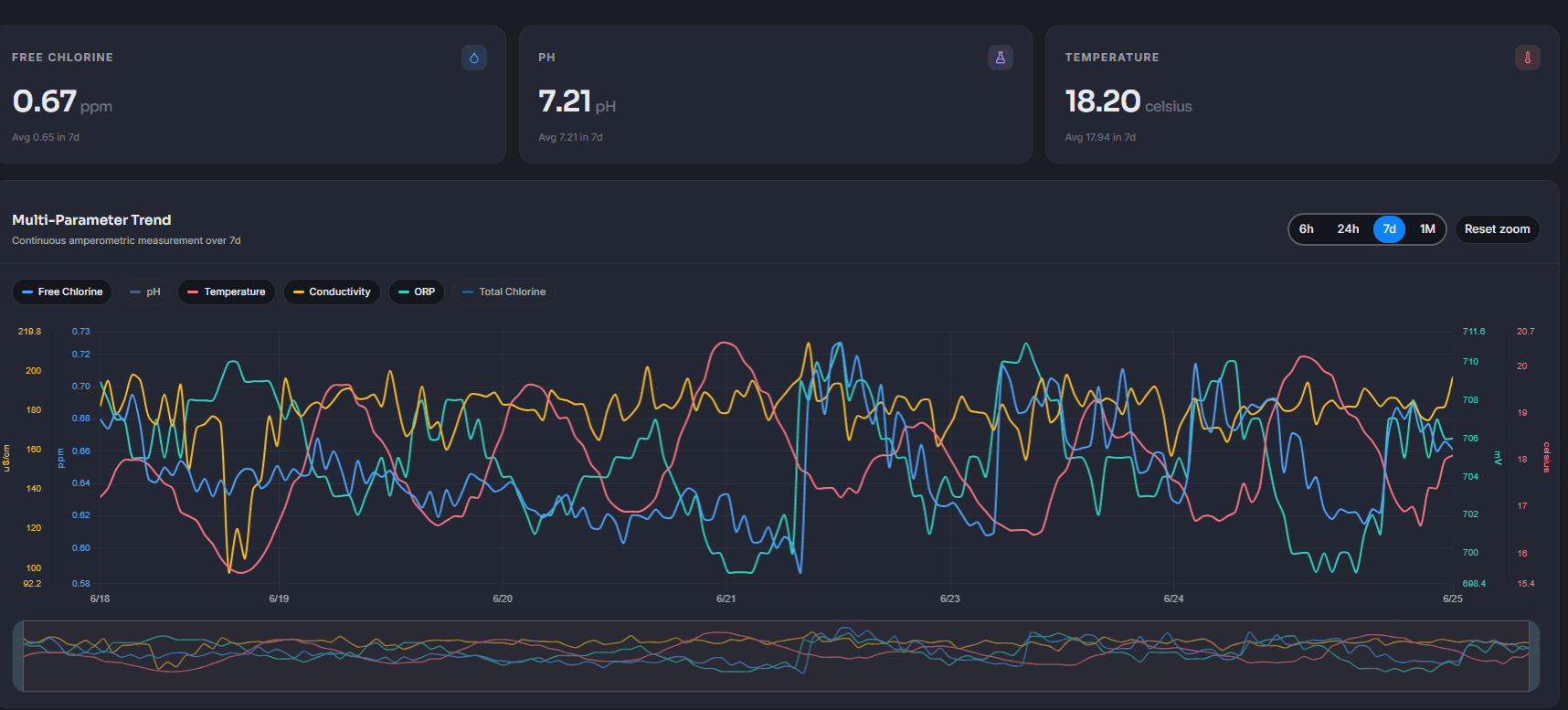Toggle the Free Chlorine series

point(62,291)
